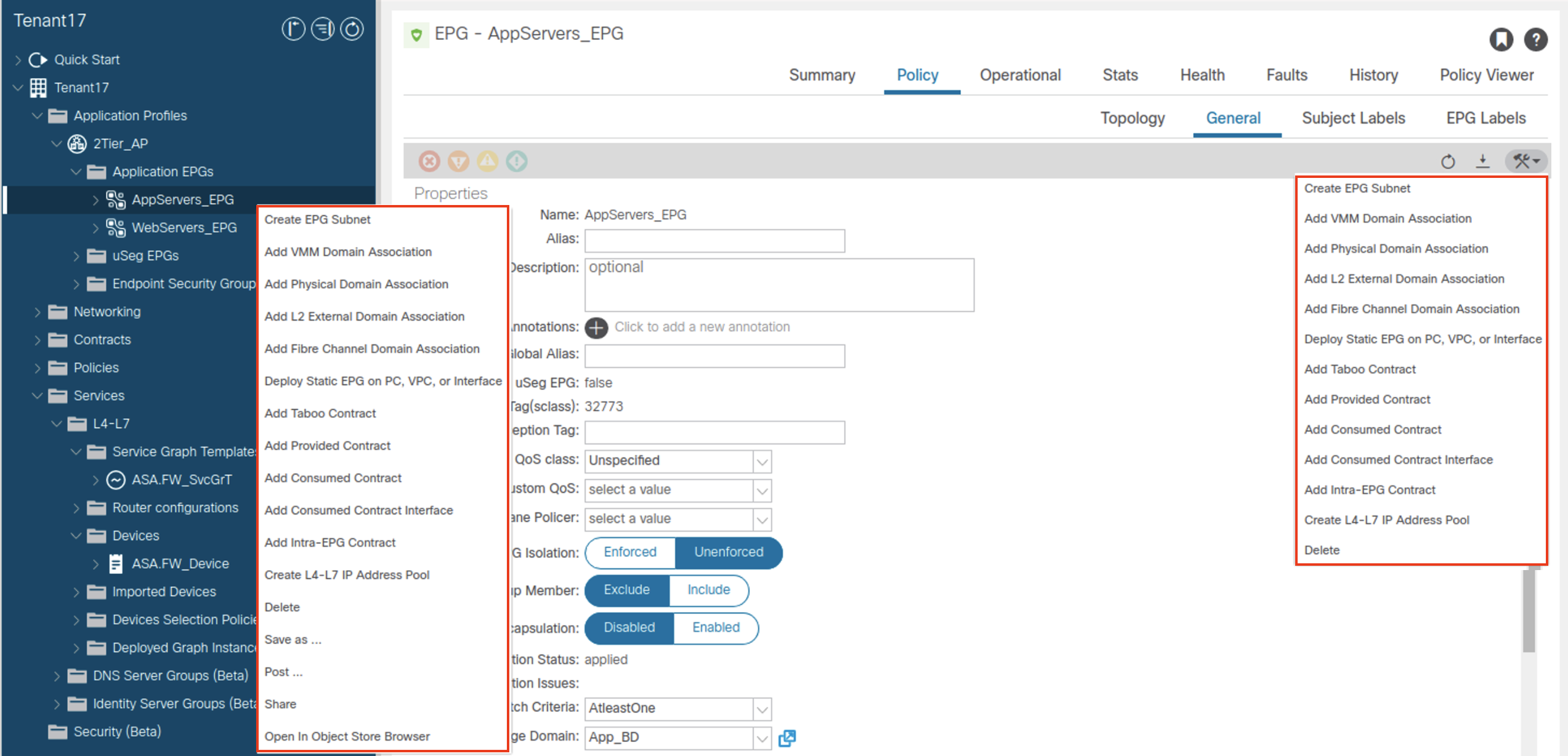
Task: Open the QoS class dropdown
Action: pyautogui.click(x=762, y=460)
